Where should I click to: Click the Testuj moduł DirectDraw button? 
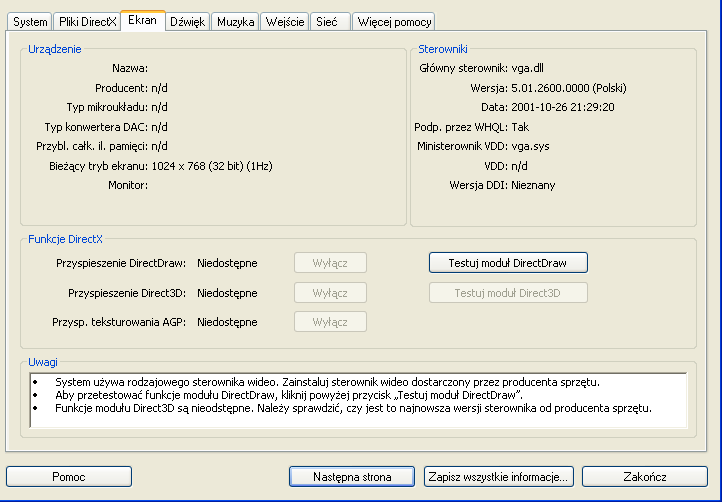[508, 263]
